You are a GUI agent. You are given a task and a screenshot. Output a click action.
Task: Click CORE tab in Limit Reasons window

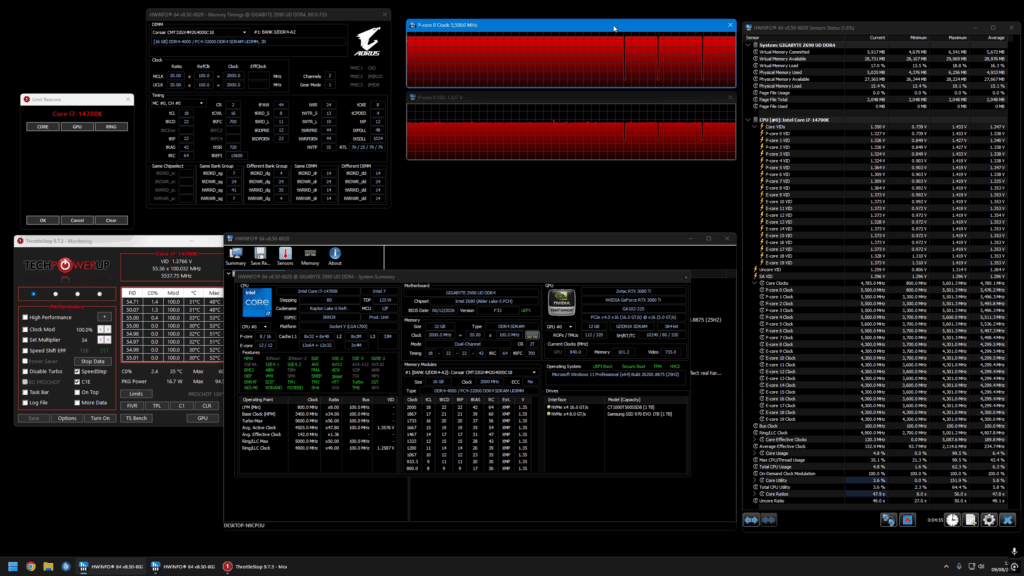click(42, 127)
